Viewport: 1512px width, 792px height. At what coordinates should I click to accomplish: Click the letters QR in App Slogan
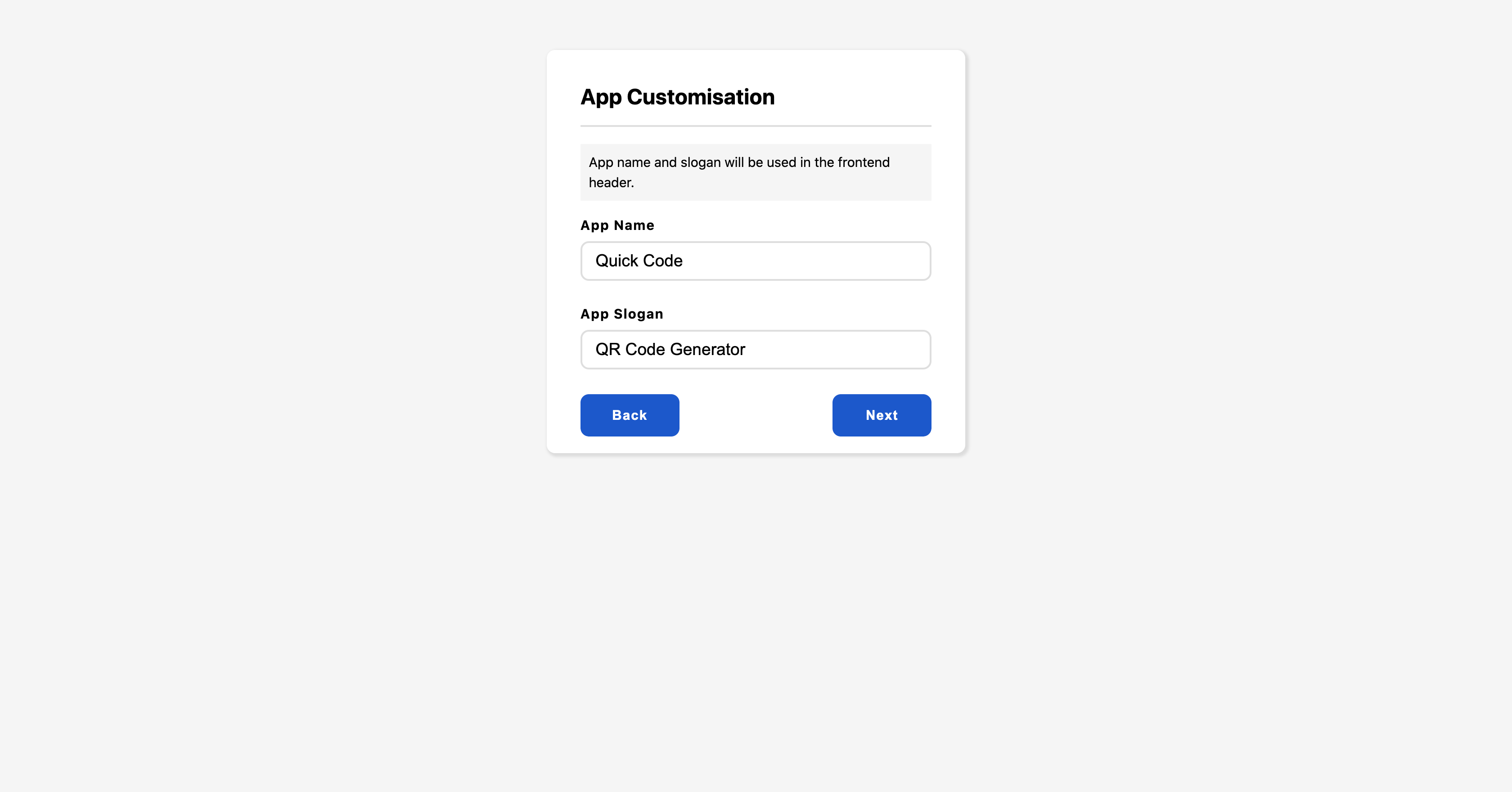(607, 349)
